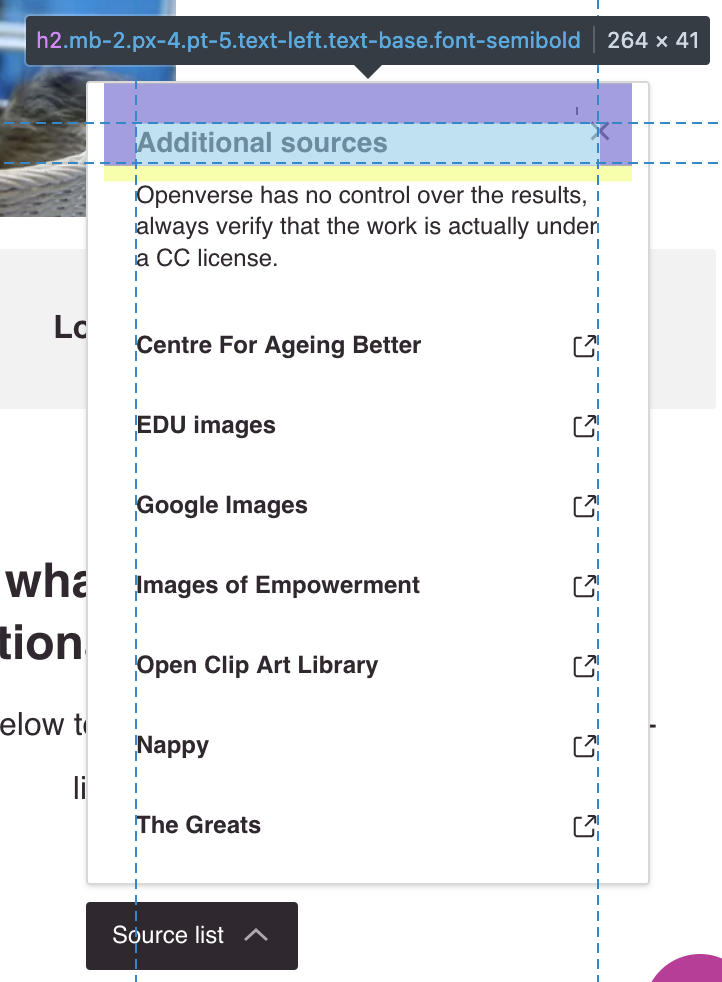
Task: Open Open Clip Art Library link
Action: 367,666
